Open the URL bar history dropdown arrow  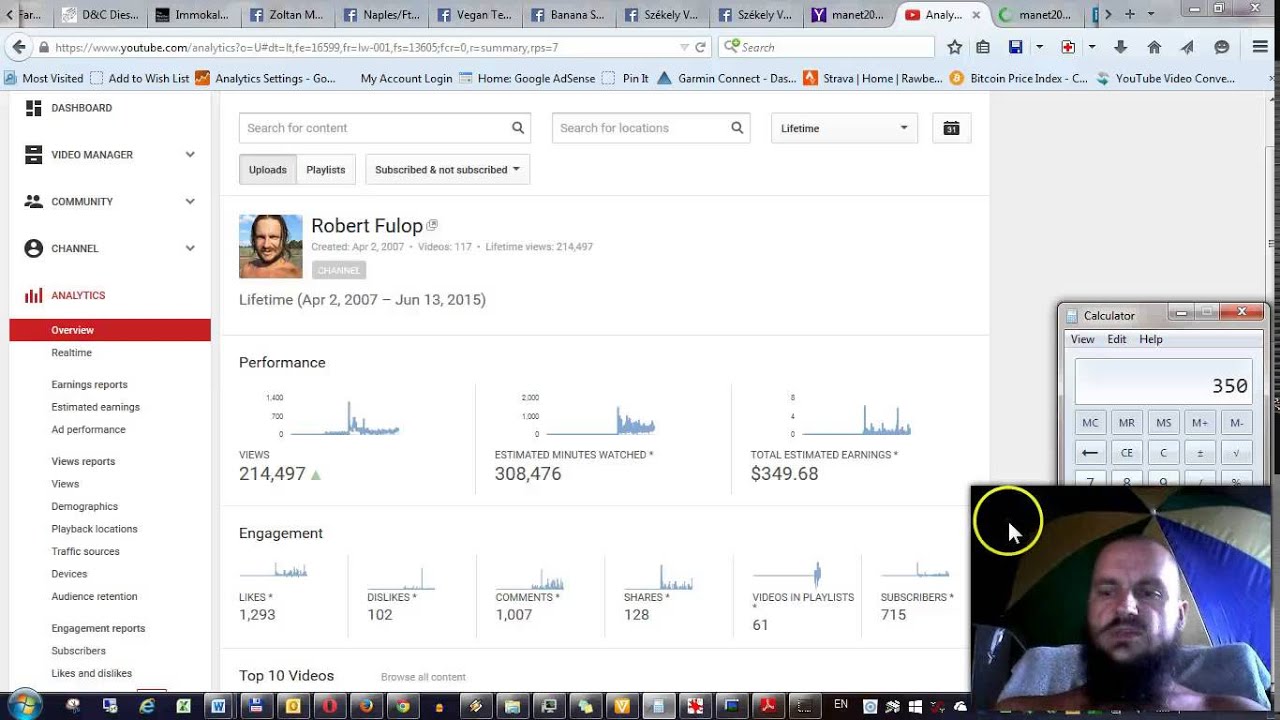[684, 47]
